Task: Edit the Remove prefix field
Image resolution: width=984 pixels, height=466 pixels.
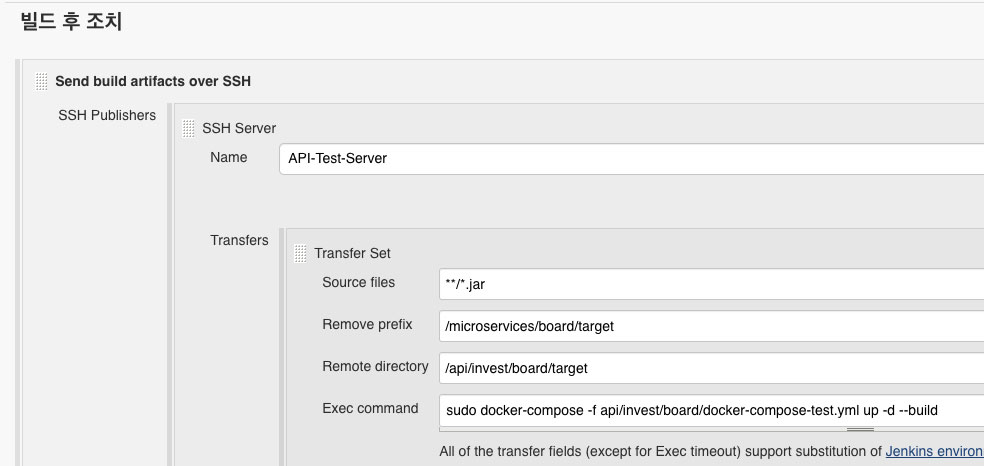Action: (712, 326)
